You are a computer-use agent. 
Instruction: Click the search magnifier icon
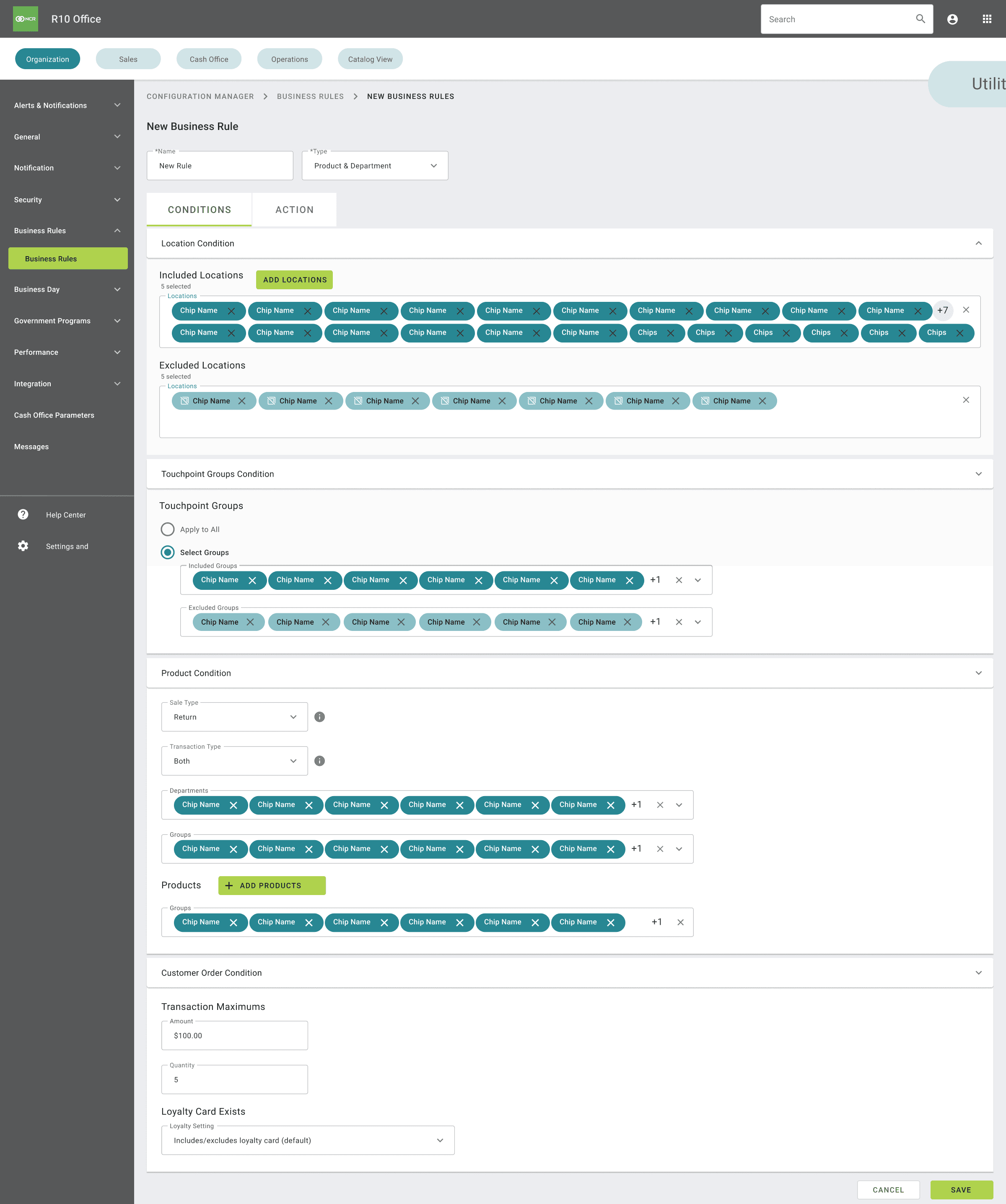pos(920,19)
